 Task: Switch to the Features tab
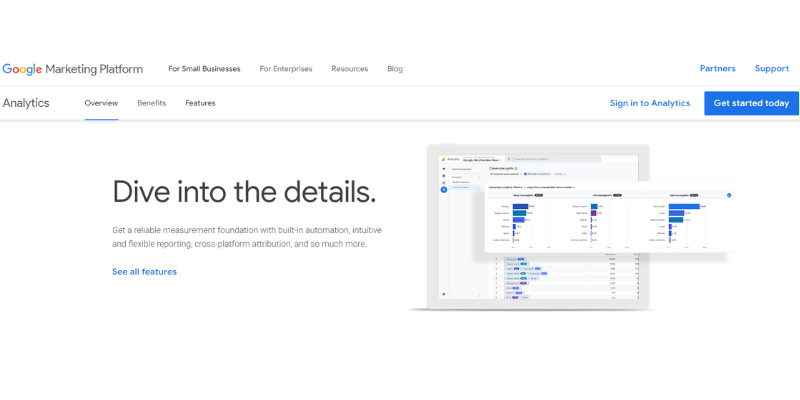pyautogui.click(x=200, y=103)
